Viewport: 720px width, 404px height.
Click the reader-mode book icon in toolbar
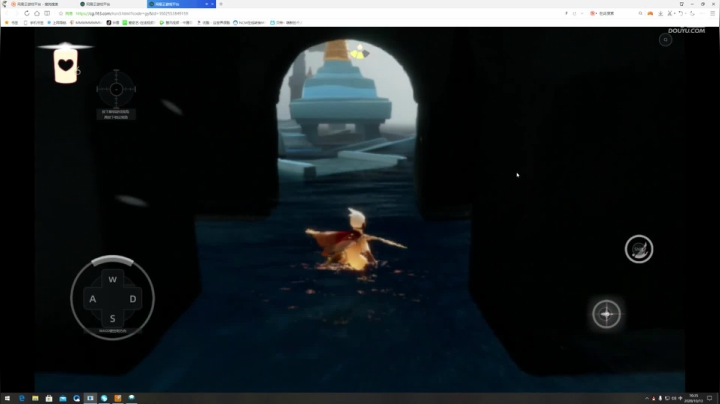pos(47,13)
